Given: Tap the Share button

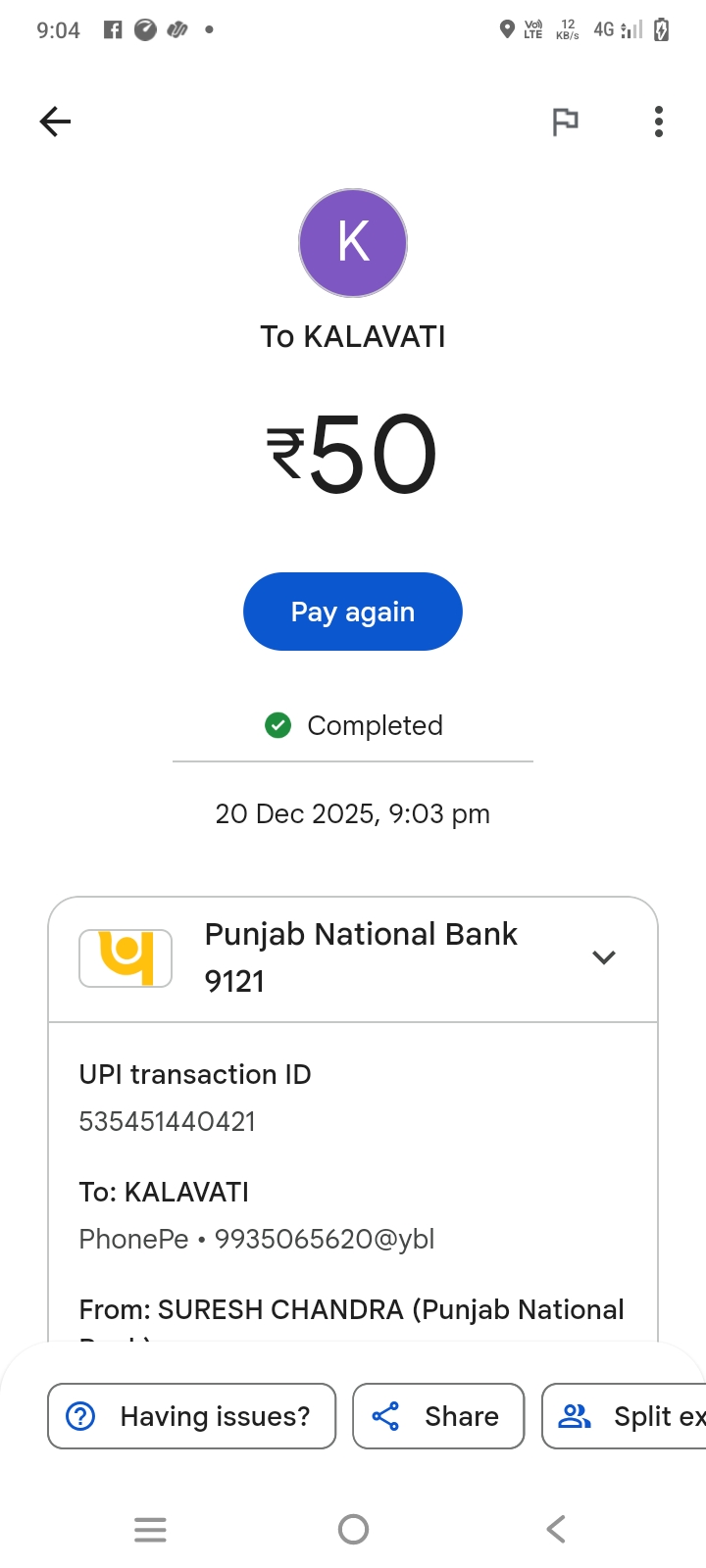Looking at the screenshot, I should [x=437, y=1416].
